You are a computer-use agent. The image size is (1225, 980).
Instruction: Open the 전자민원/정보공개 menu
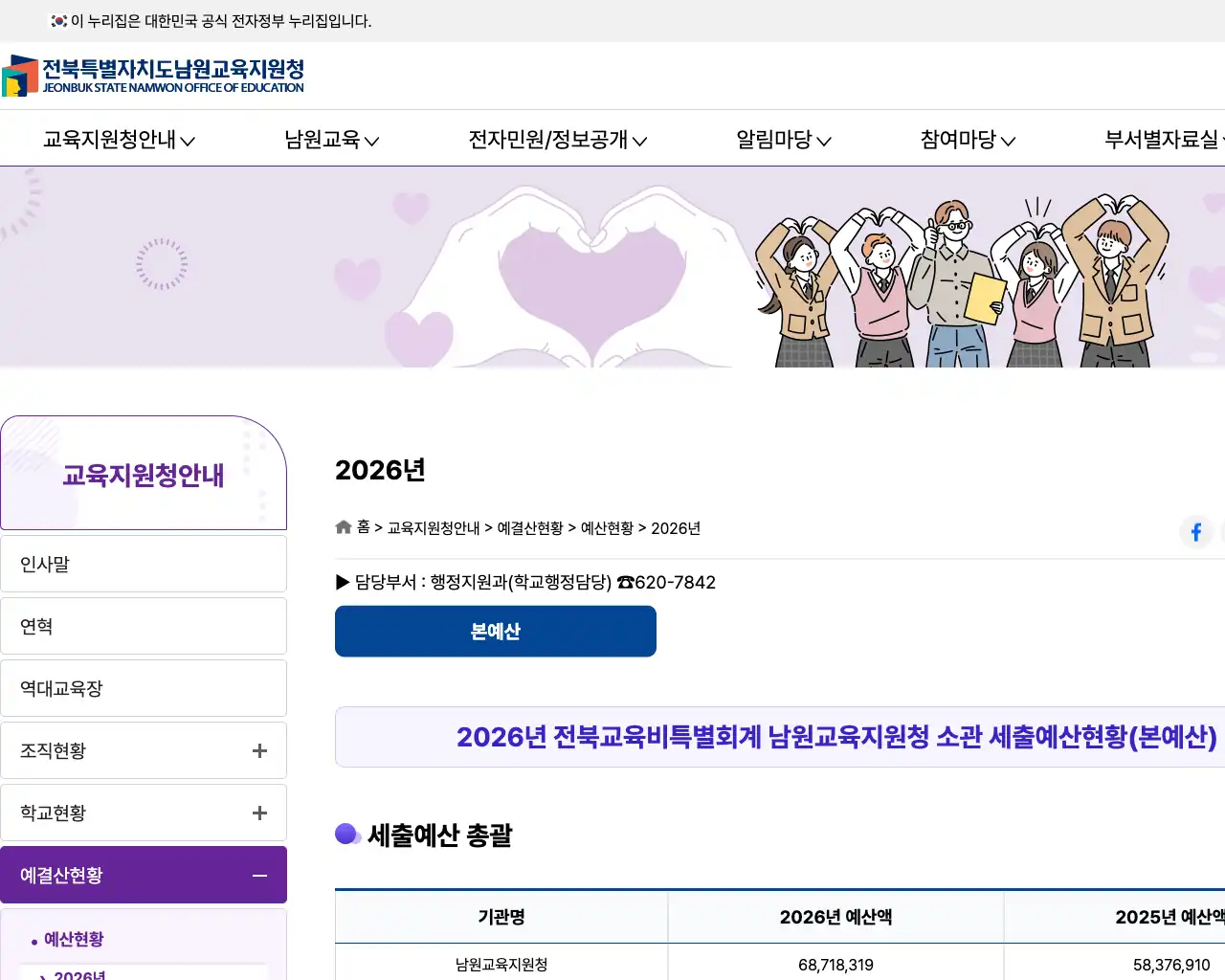coord(557,140)
